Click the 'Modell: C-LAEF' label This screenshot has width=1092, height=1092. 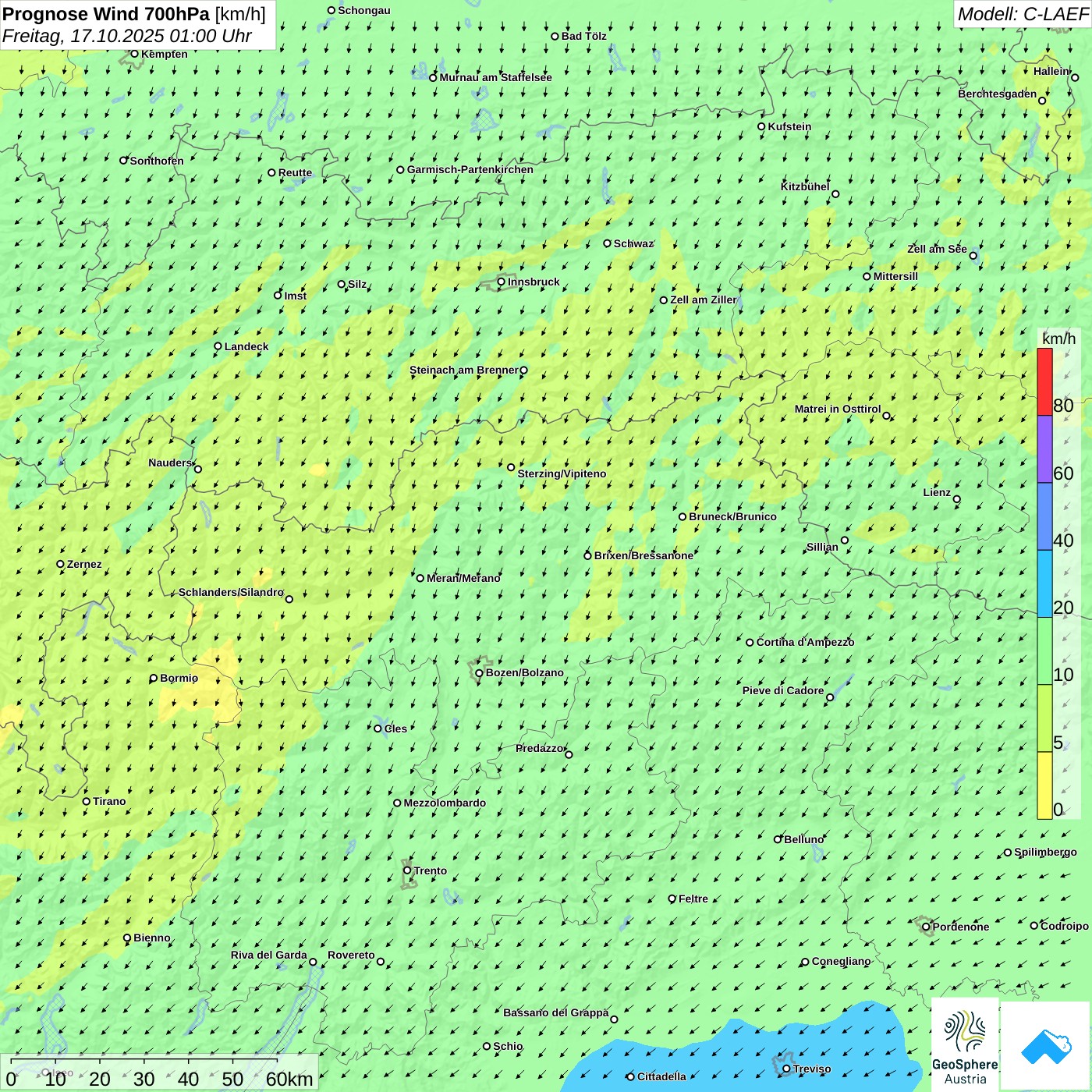1023,14
